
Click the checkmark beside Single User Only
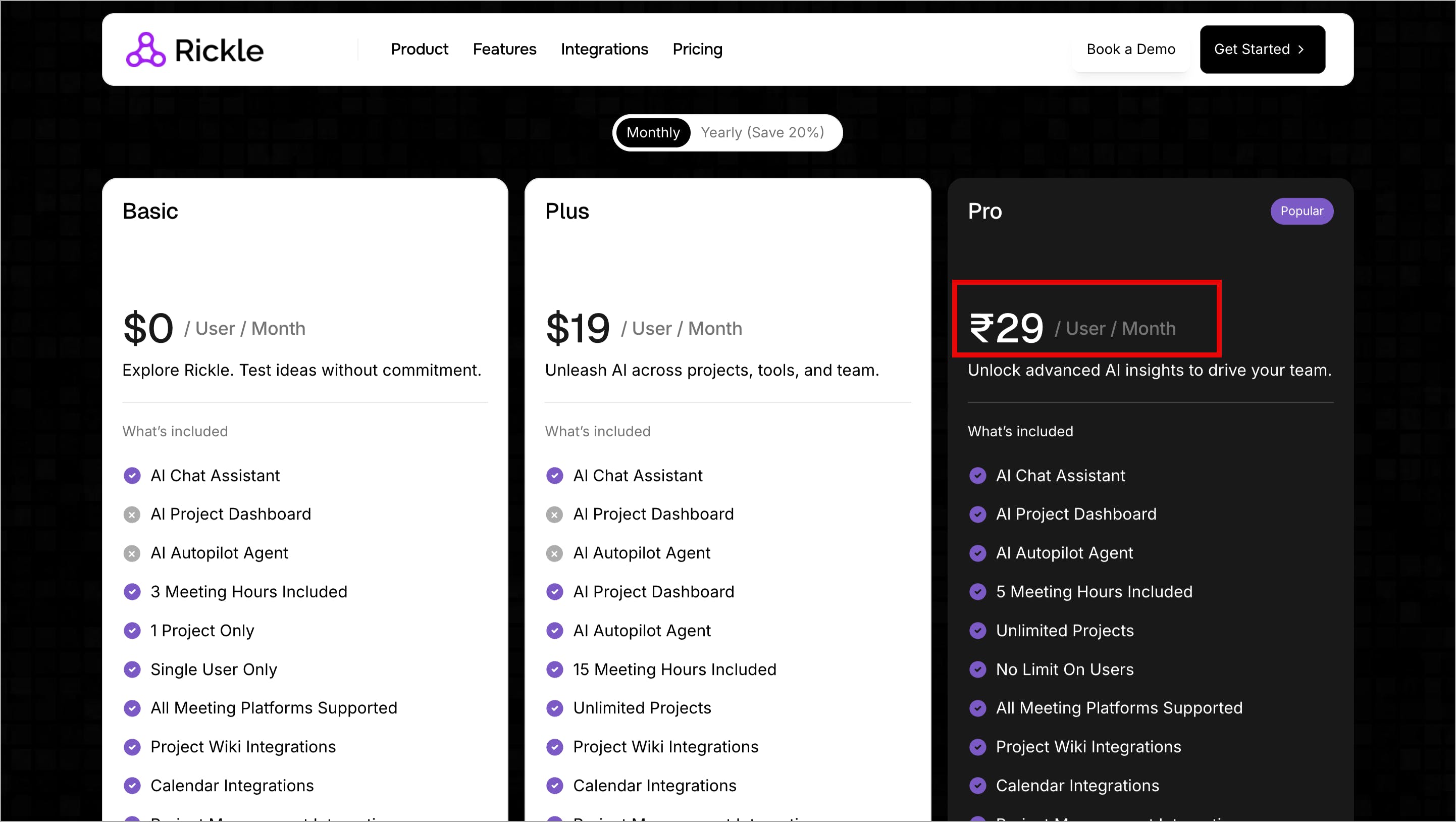[132, 670]
